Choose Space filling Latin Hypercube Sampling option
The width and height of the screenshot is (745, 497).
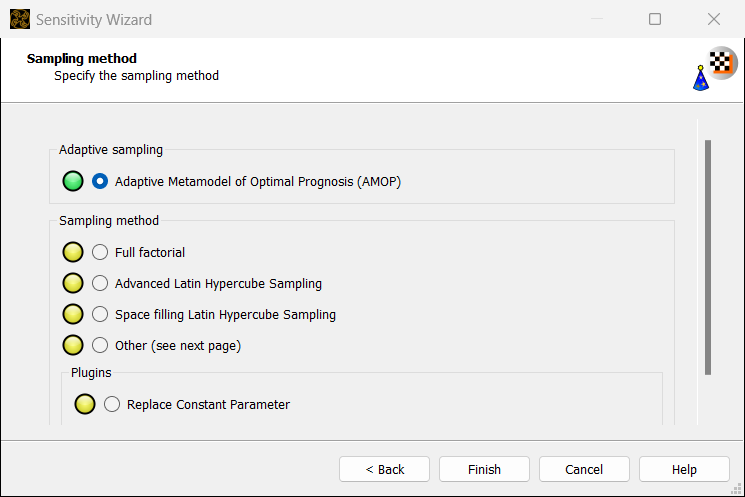100,314
